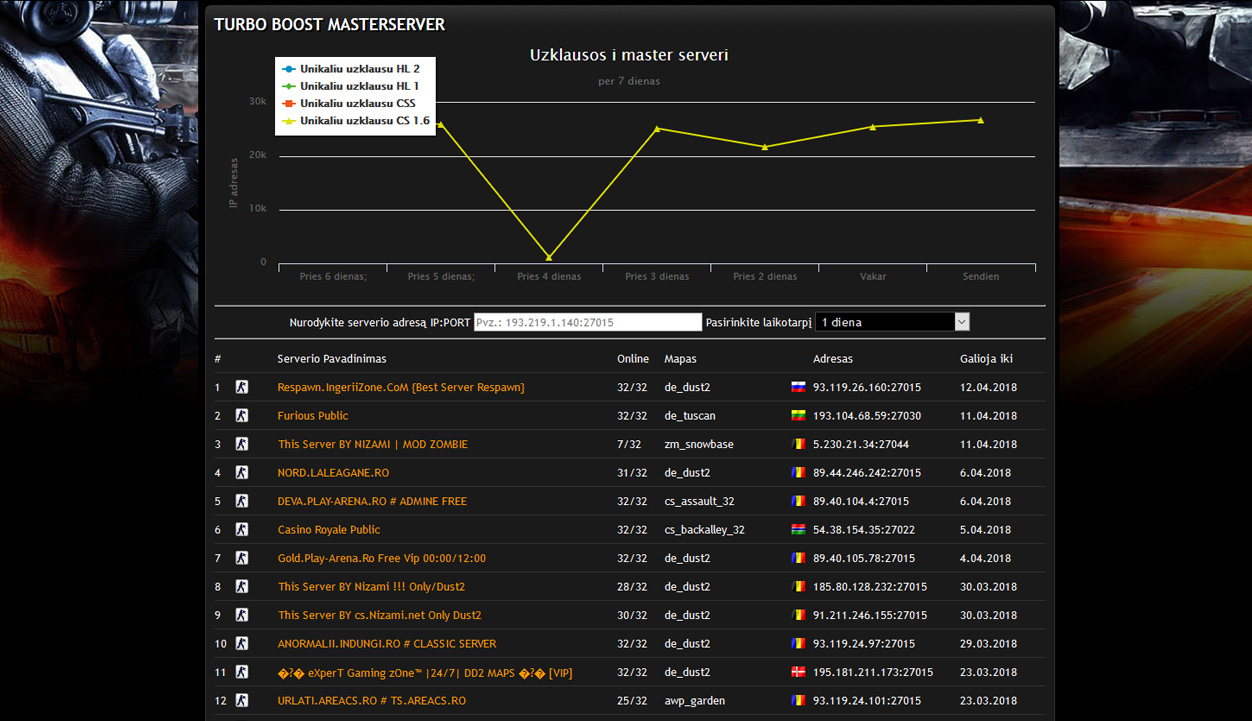This screenshot has width=1252, height=721.
Task: Open the time period dropdown showing 1 diena
Action: [x=892, y=322]
